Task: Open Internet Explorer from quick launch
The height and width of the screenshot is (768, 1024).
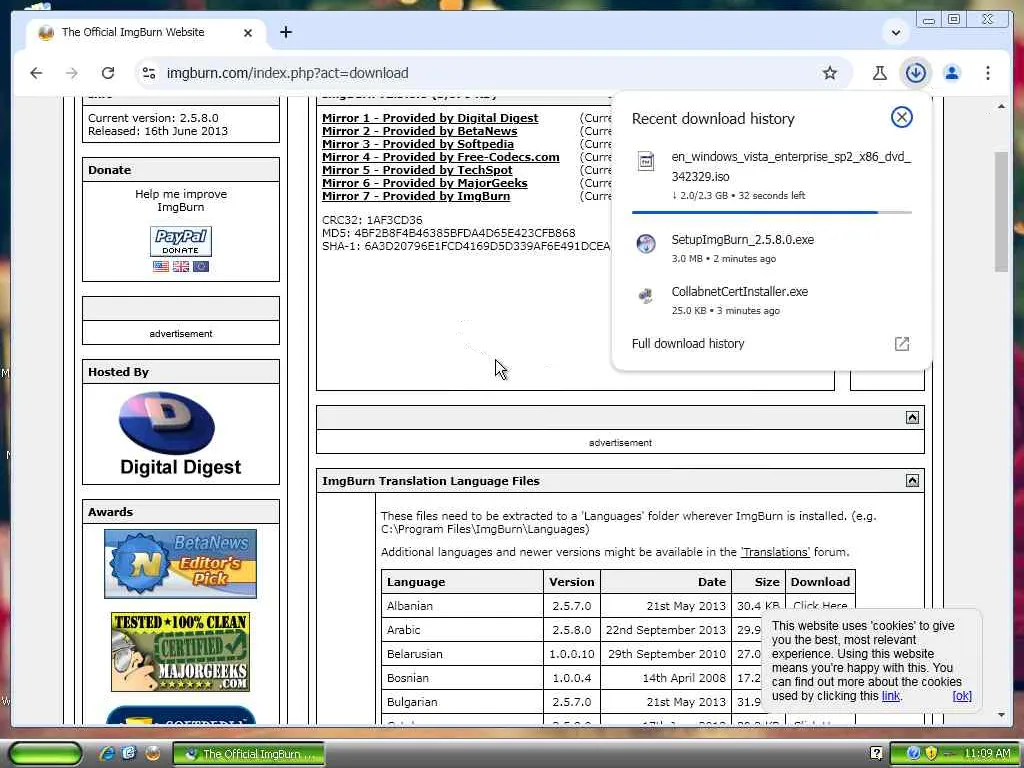Action: (x=107, y=754)
